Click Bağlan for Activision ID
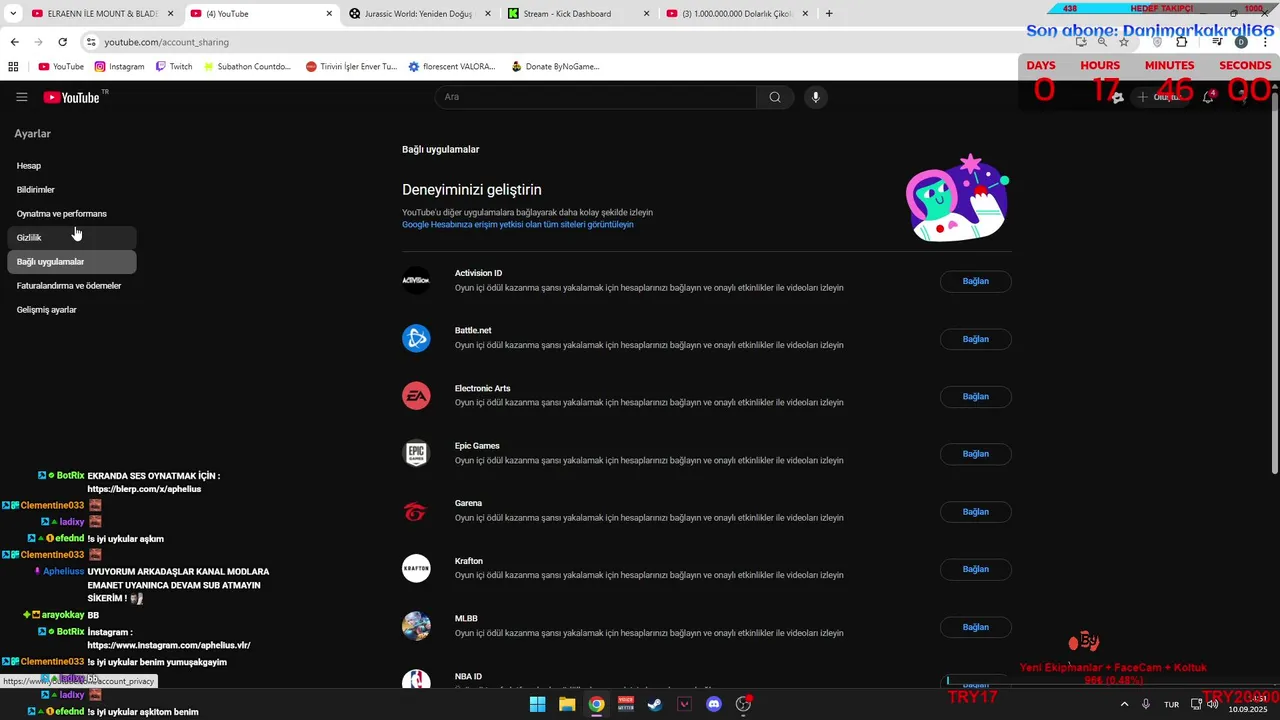 pyautogui.click(x=975, y=281)
